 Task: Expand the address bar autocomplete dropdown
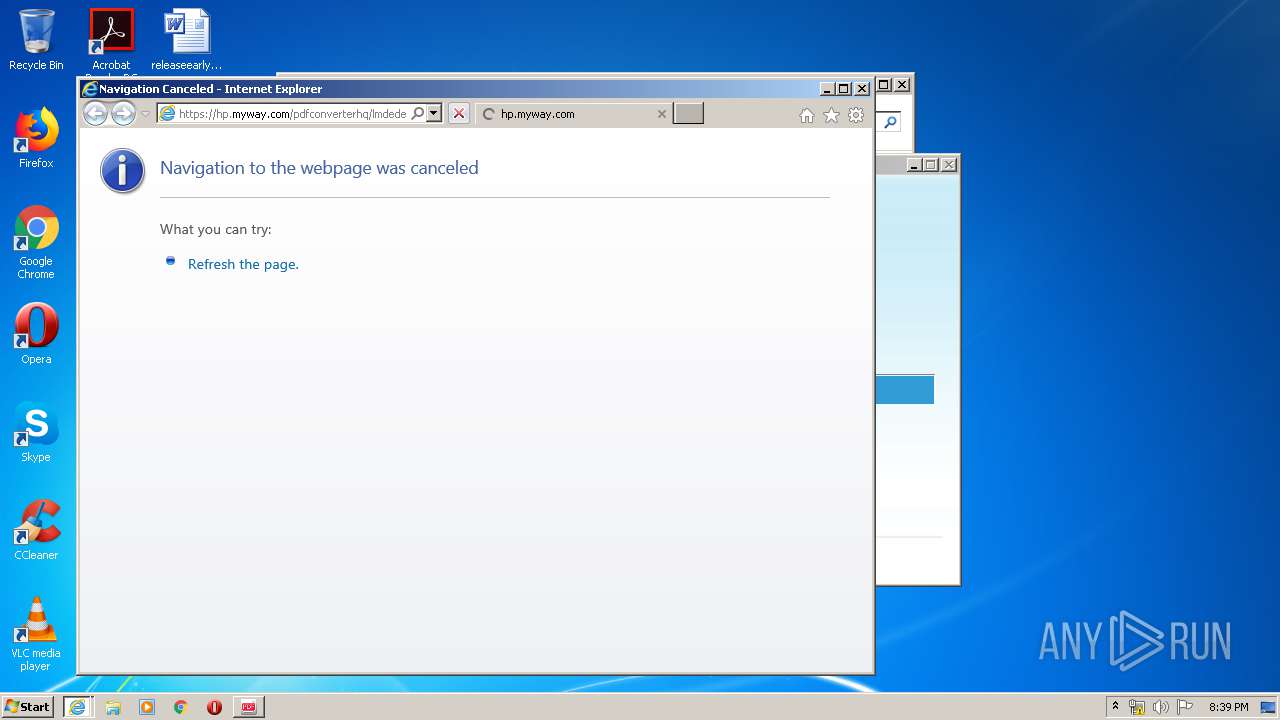(x=434, y=114)
